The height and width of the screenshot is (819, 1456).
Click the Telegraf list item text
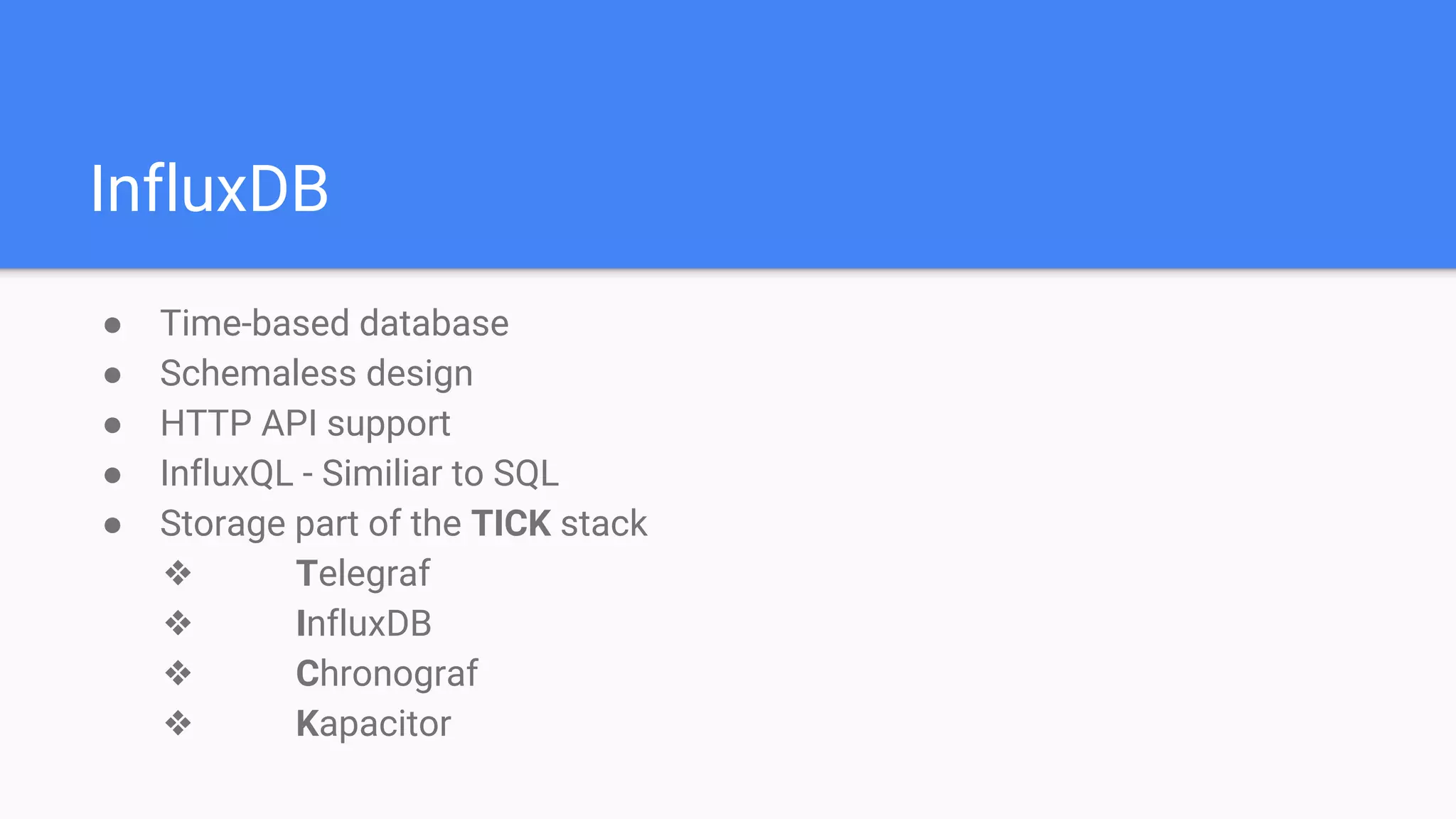(363, 574)
